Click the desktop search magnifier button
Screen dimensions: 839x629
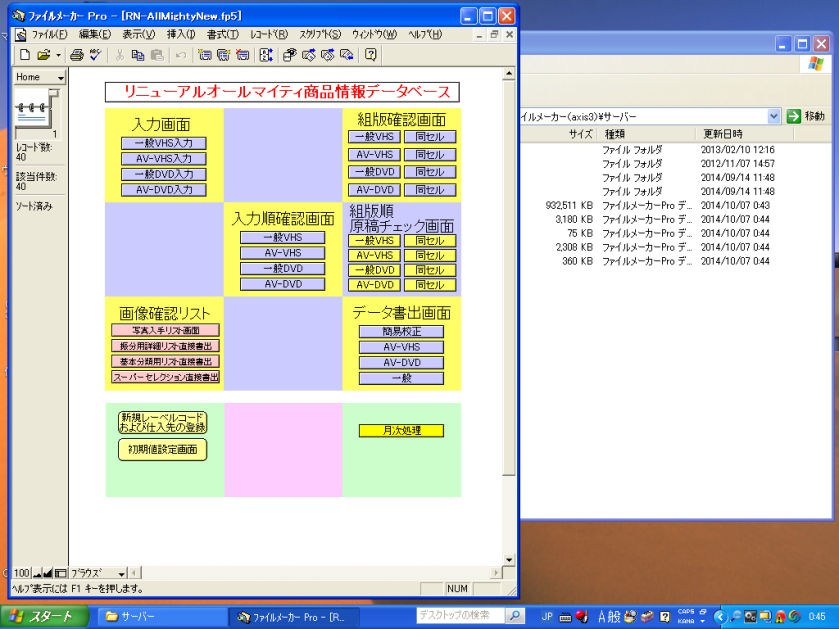514,616
